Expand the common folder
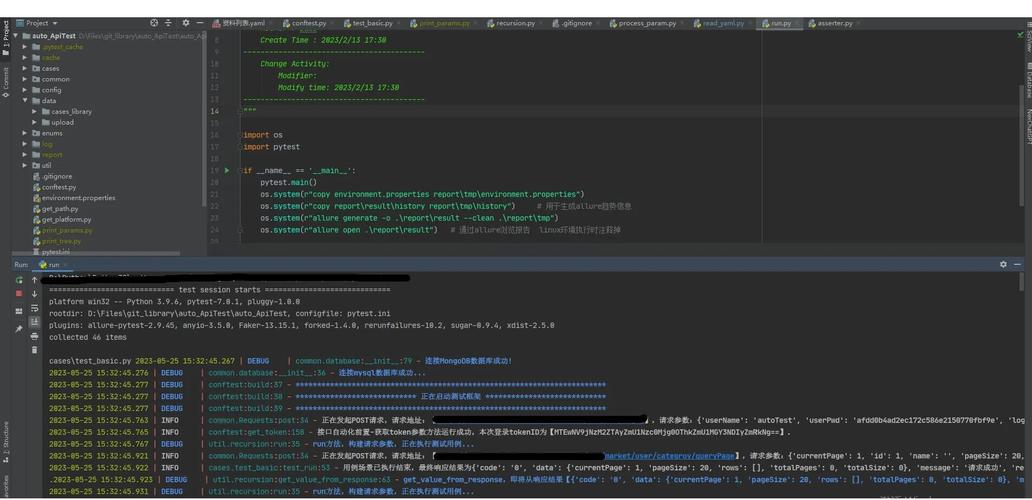This screenshot has height=500, width=1032. 25,79
